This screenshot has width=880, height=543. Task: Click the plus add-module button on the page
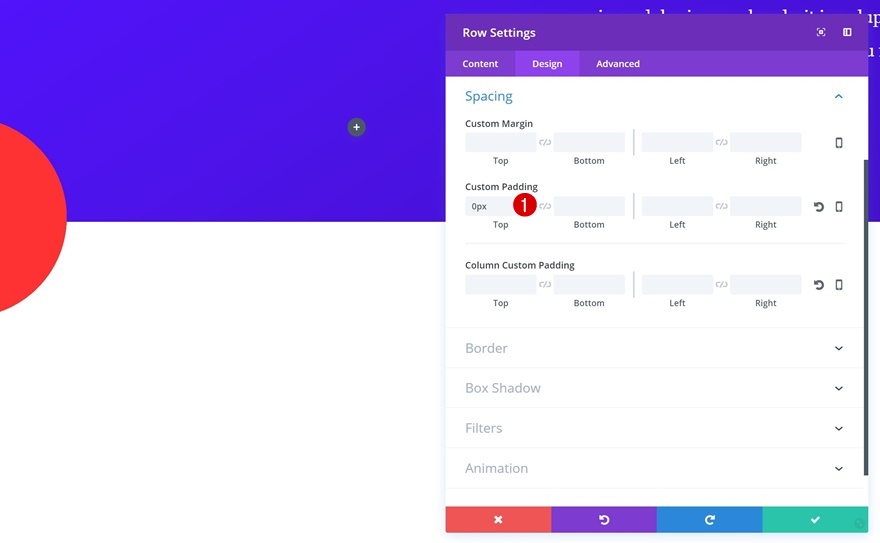coord(356,127)
